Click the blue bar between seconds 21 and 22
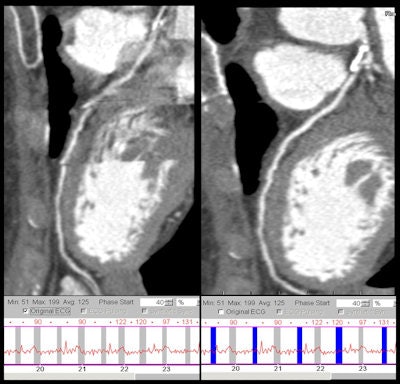 (300, 345)
